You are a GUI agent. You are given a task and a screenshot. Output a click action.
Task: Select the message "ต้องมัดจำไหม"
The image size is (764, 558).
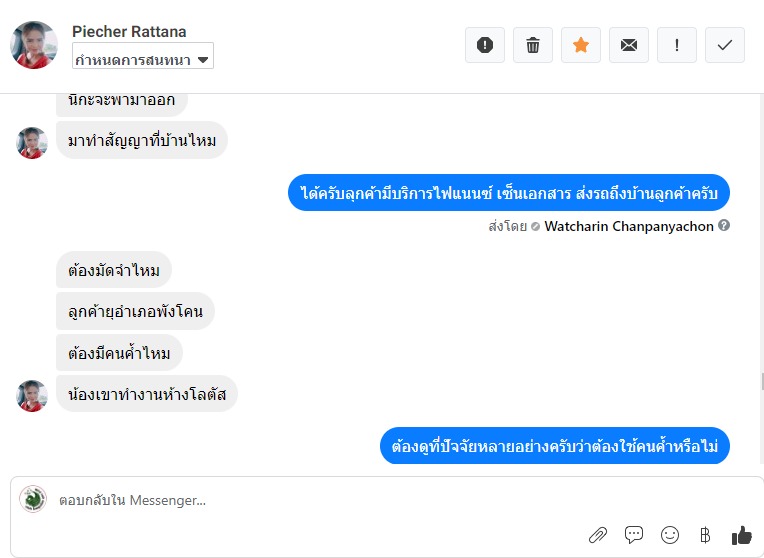pyautogui.click(x=114, y=270)
